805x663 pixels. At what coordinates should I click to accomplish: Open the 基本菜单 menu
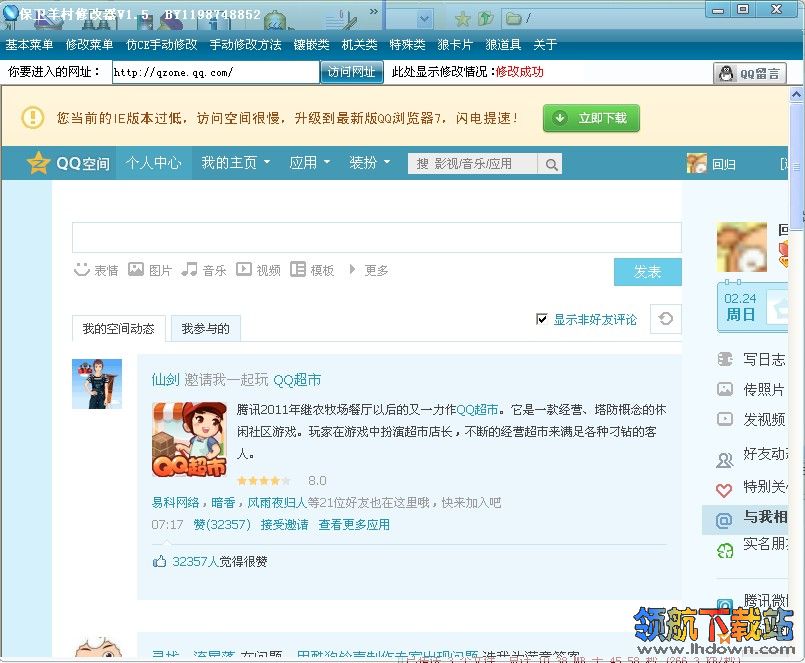click(29, 45)
